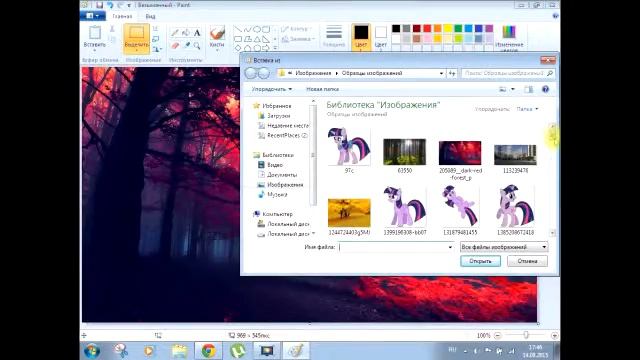
Task: Choose the Oval shape in shapes gallery
Action: (257, 29)
